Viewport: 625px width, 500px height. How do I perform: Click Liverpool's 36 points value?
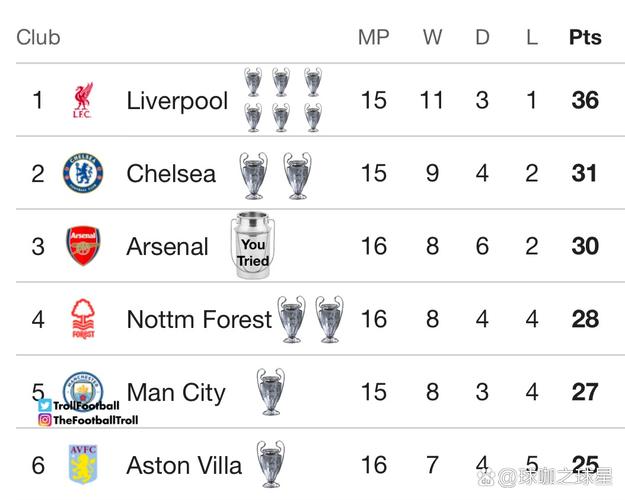585,100
